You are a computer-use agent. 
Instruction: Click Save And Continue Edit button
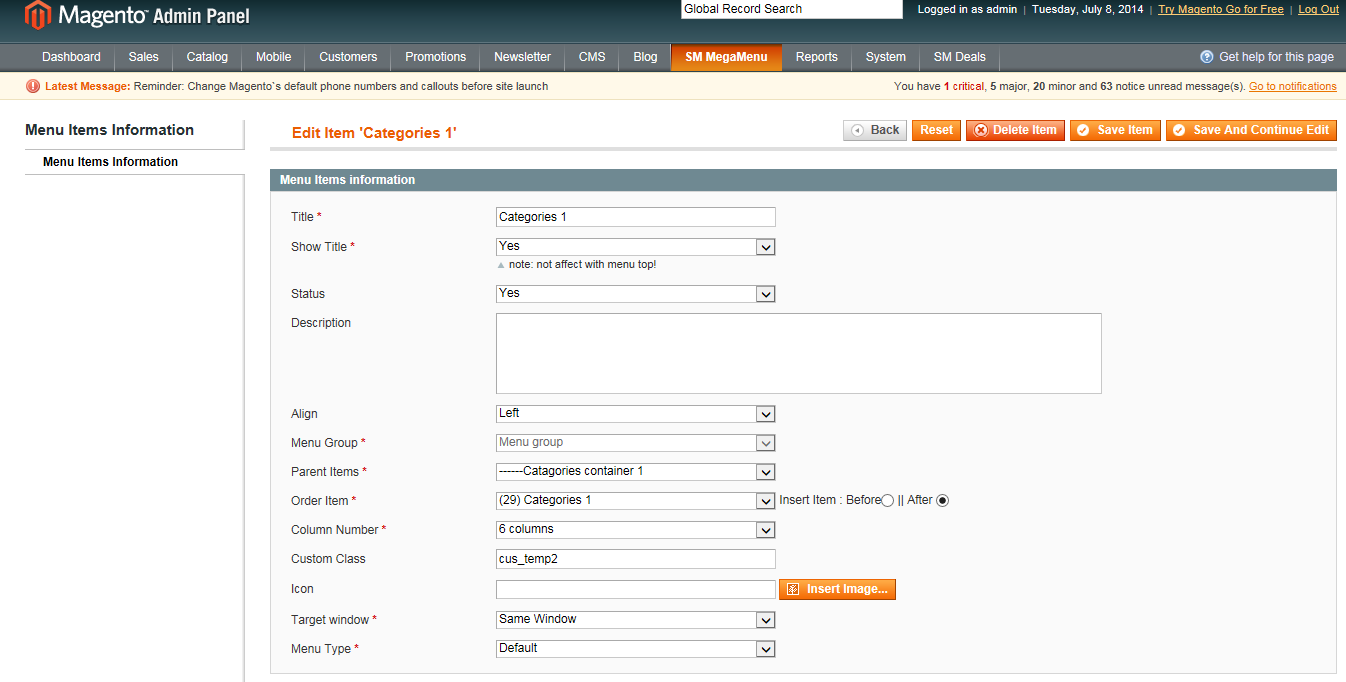pyautogui.click(x=1251, y=130)
